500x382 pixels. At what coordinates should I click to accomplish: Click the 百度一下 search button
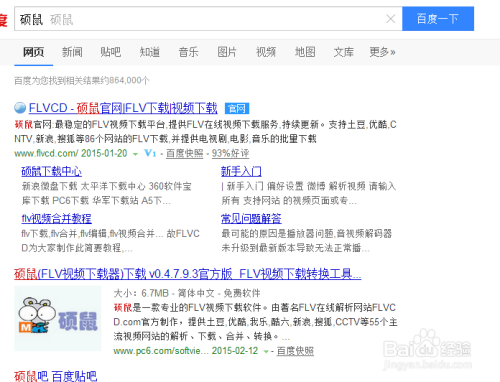pos(438,19)
